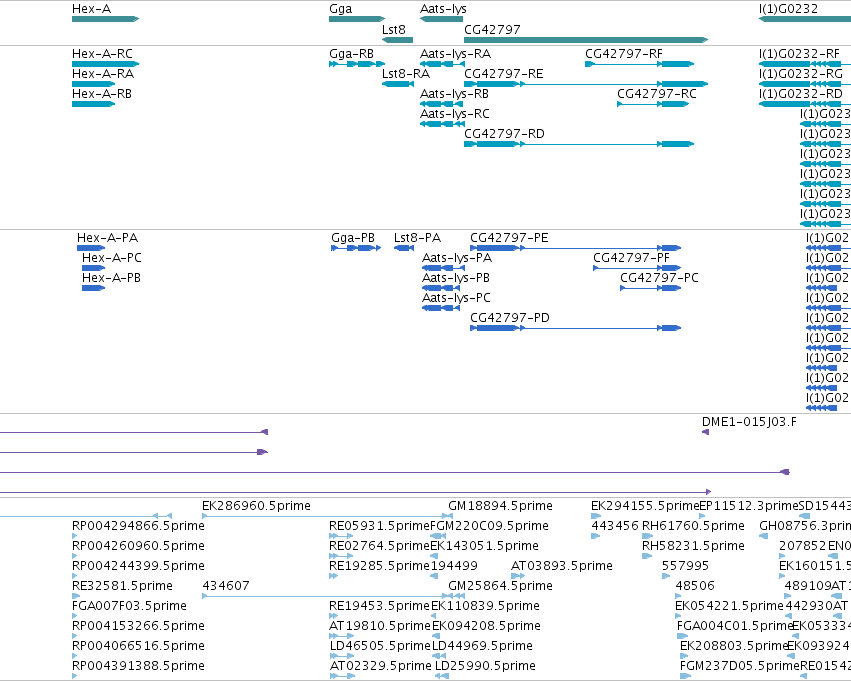Viewport: 851px width, 681px height.
Task: Click EST RP004391388.5prime
Action: click(x=75, y=676)
